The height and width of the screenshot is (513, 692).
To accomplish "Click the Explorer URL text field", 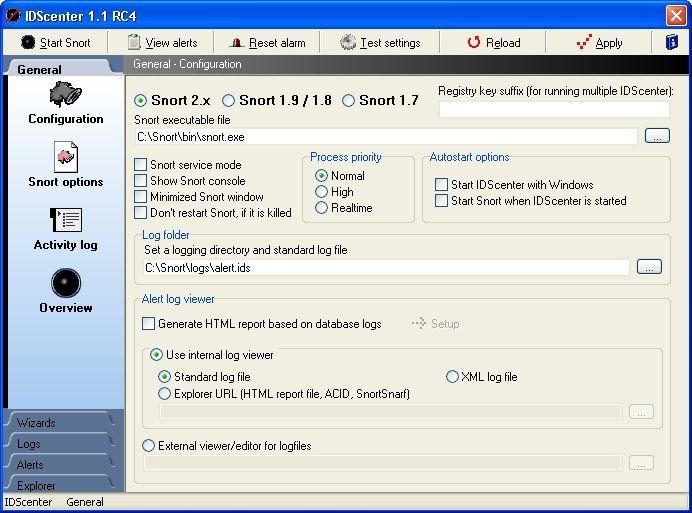I will (x=390, y=412).
